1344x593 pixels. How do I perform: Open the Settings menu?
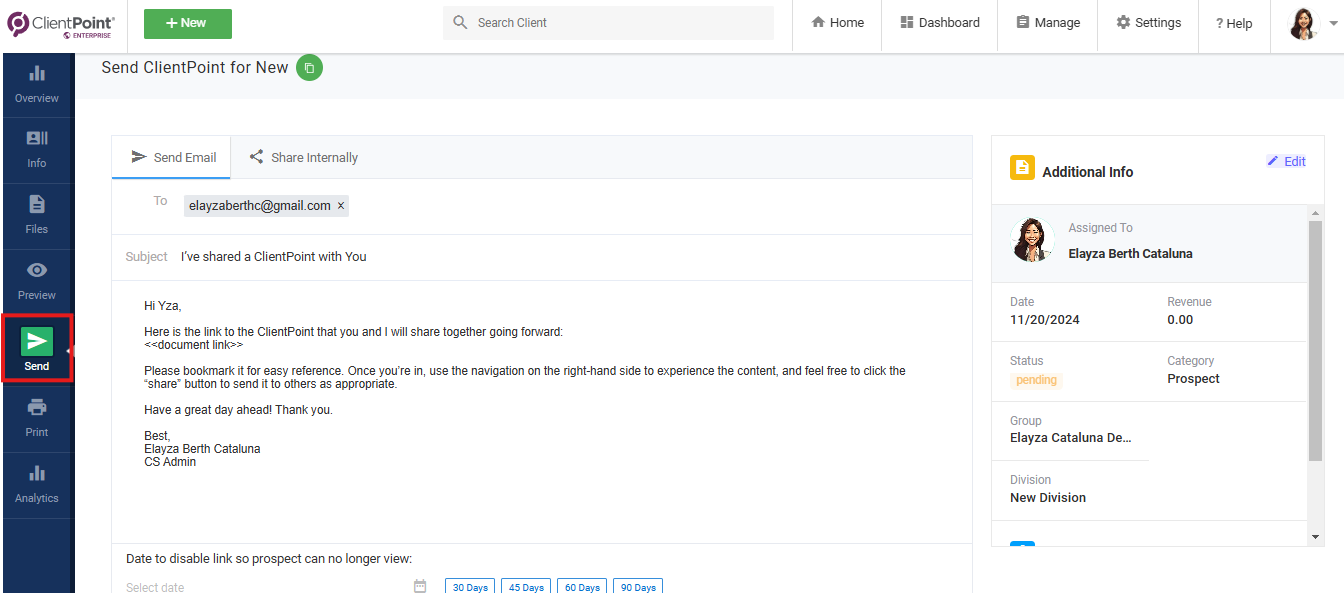pos(1148,22)
